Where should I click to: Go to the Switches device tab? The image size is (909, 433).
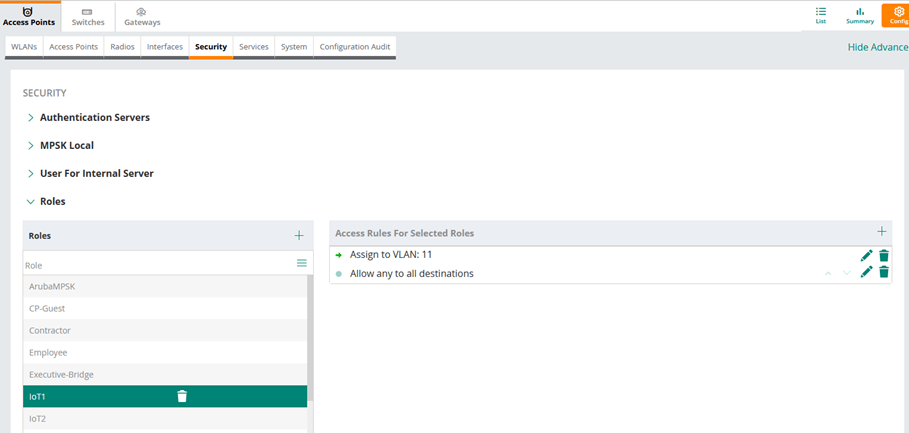pyautogui.click(x=88, y=16)
